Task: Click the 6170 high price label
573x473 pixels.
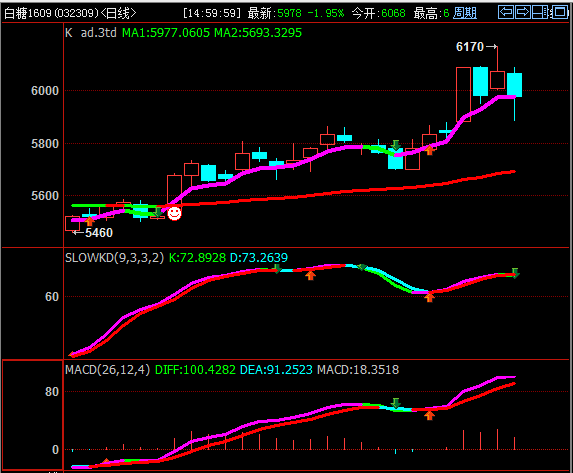Action: point(470,47)
